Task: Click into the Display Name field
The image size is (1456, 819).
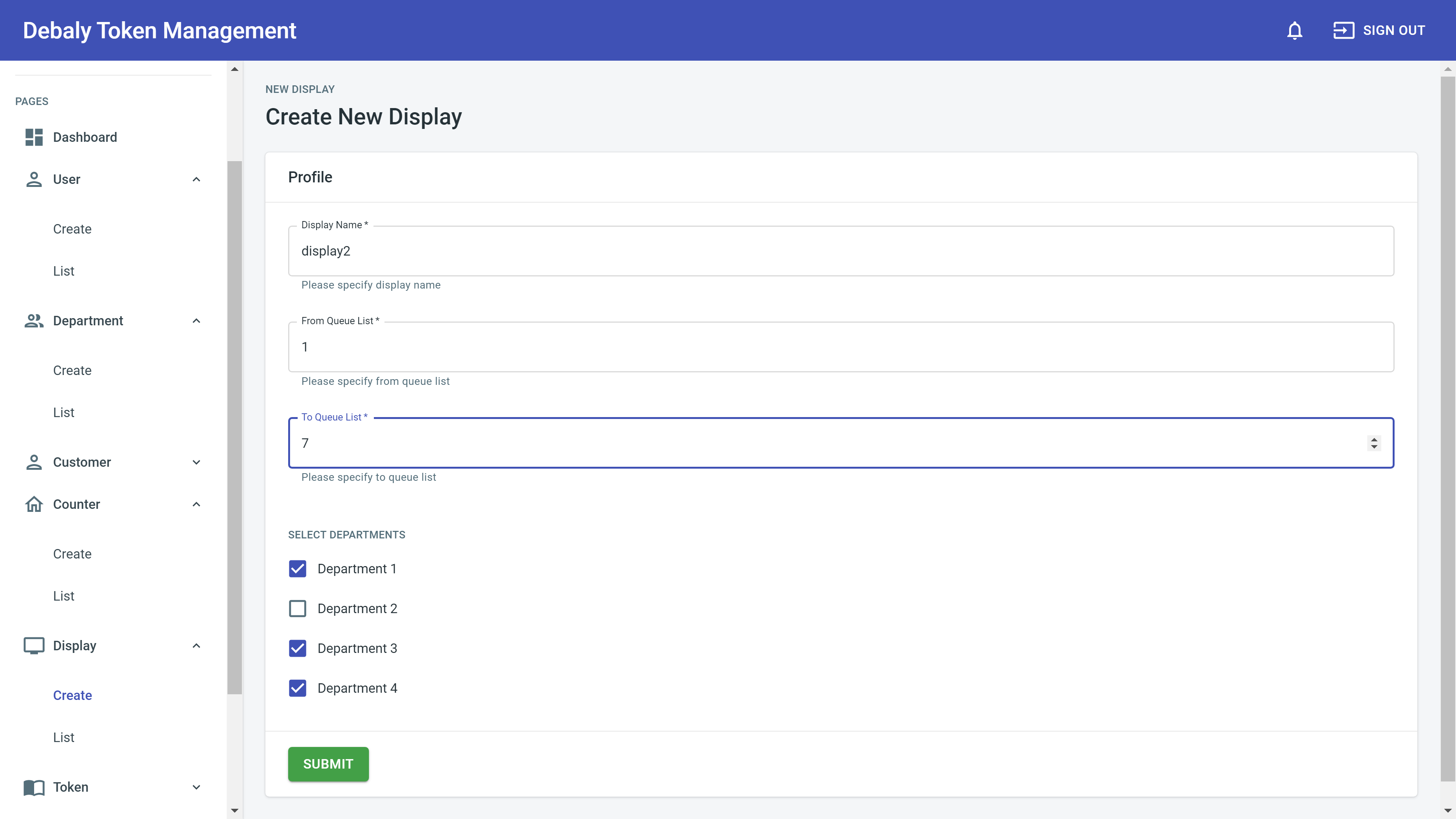Action: (x=841, y=251)
